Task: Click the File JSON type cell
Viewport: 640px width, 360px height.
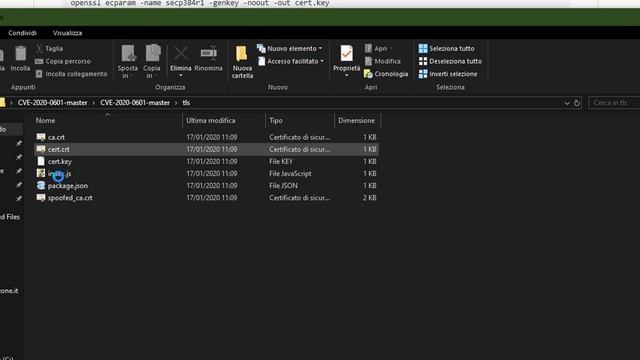Action: [x=283, y=186]
